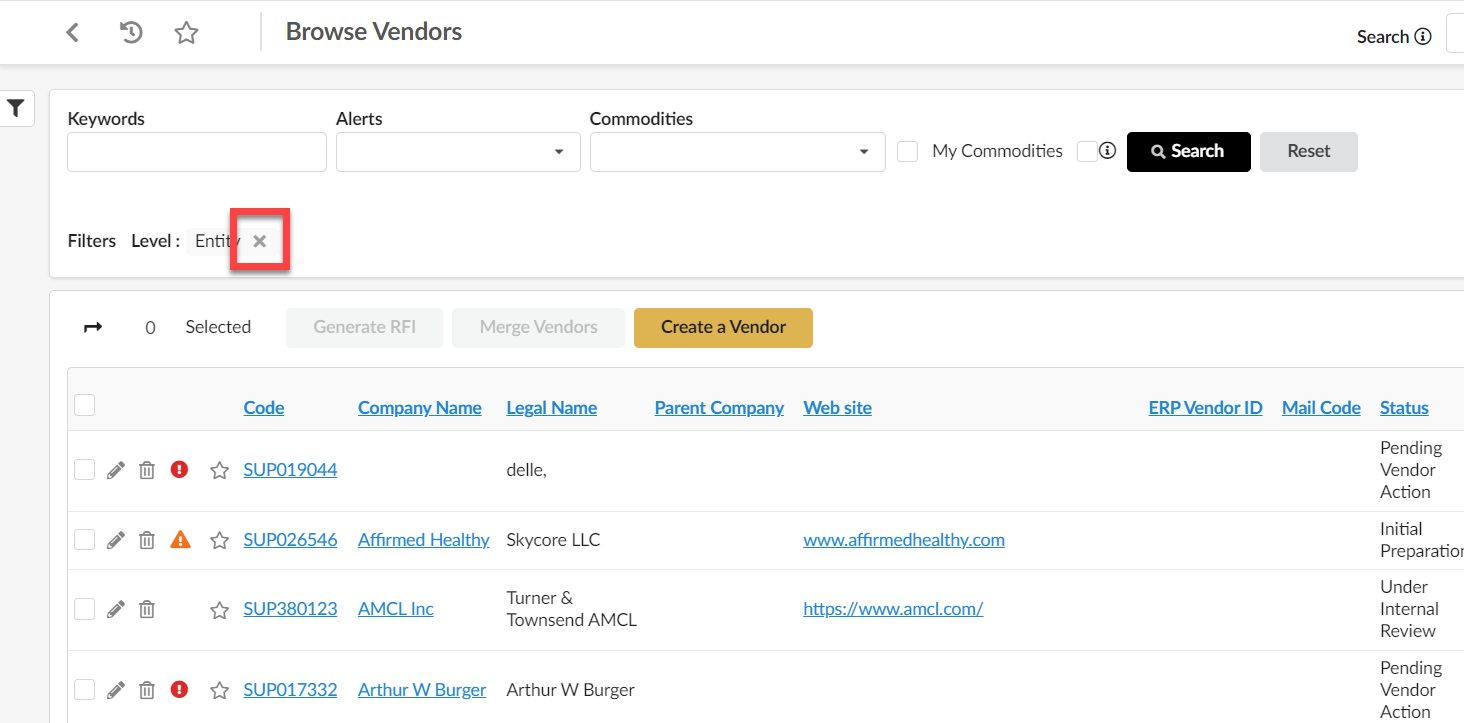The height and width of the screenshot is (723, 1464).
Task: Remove the Entity level filter
Action: click(x=259, y=241)
